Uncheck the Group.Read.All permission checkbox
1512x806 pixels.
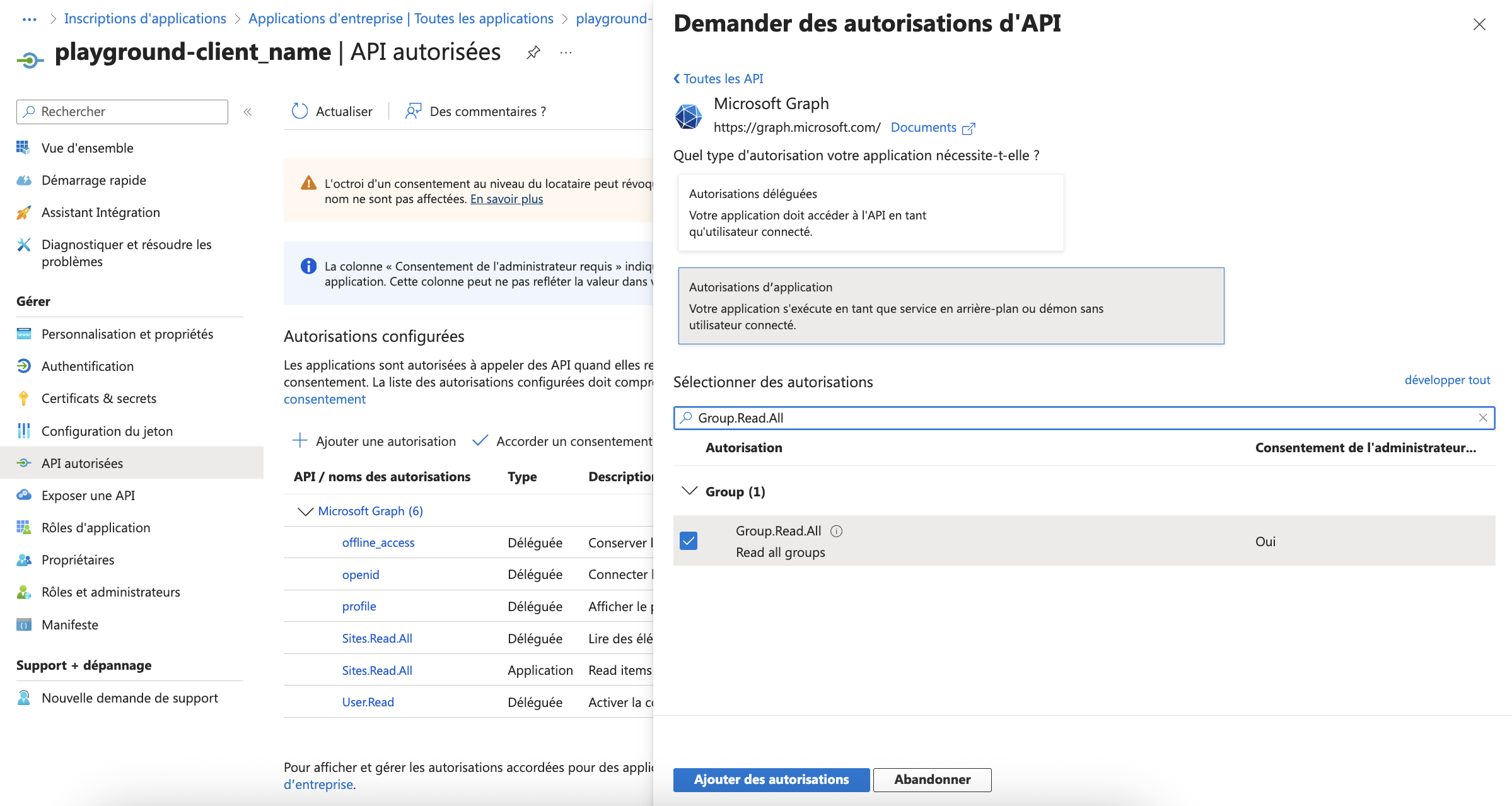pos(689,541)
